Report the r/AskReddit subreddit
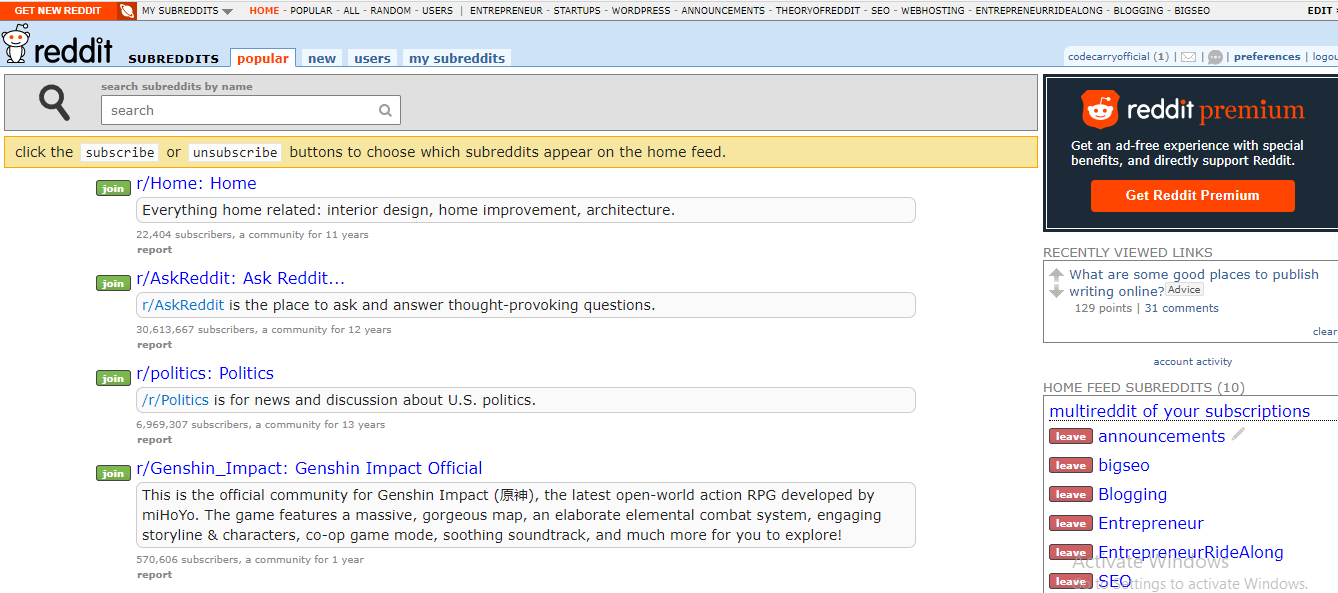This screenshot has height=593, width=1338. 155,345
